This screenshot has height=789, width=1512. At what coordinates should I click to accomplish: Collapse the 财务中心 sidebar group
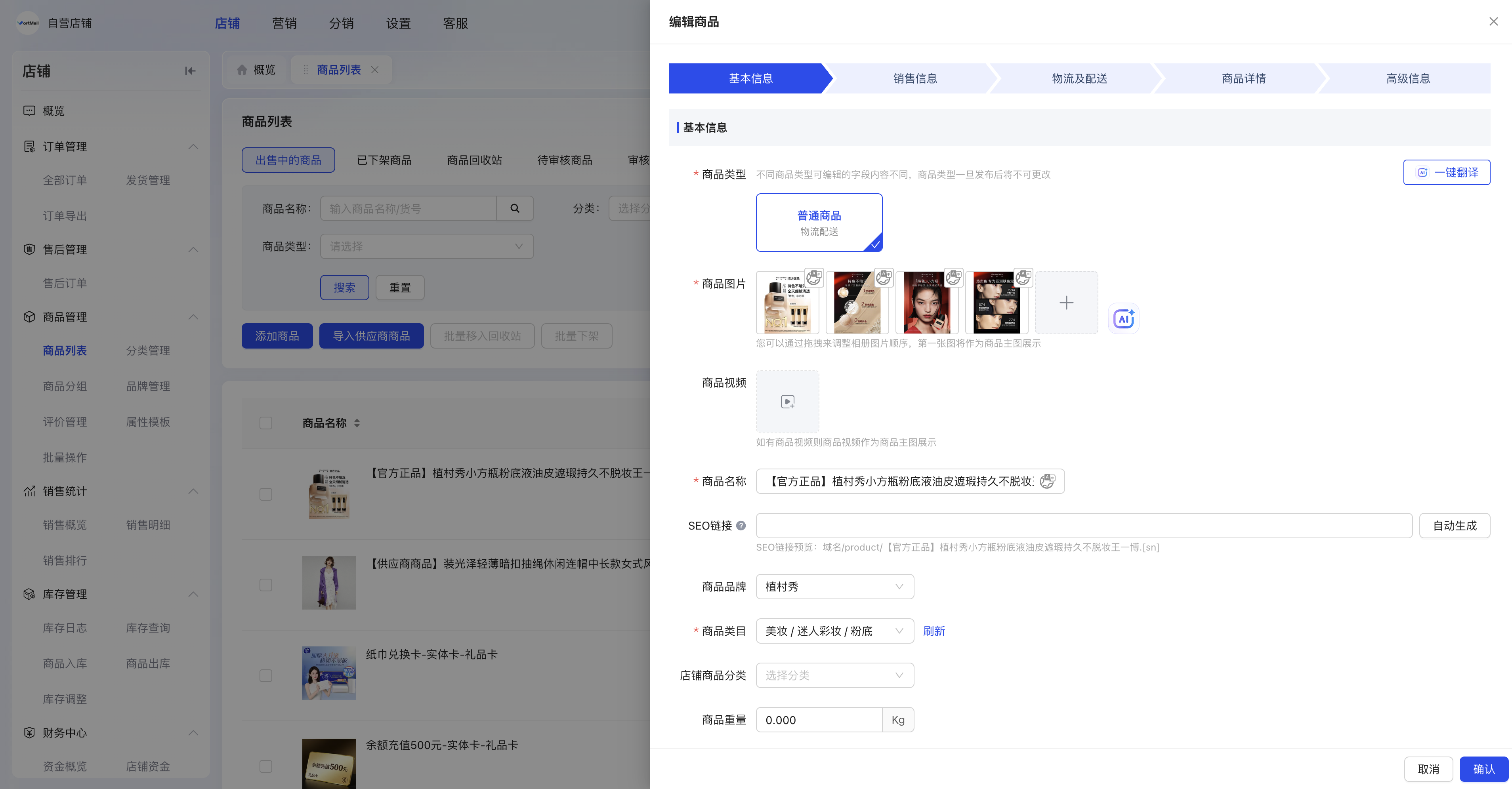[193, 733]
